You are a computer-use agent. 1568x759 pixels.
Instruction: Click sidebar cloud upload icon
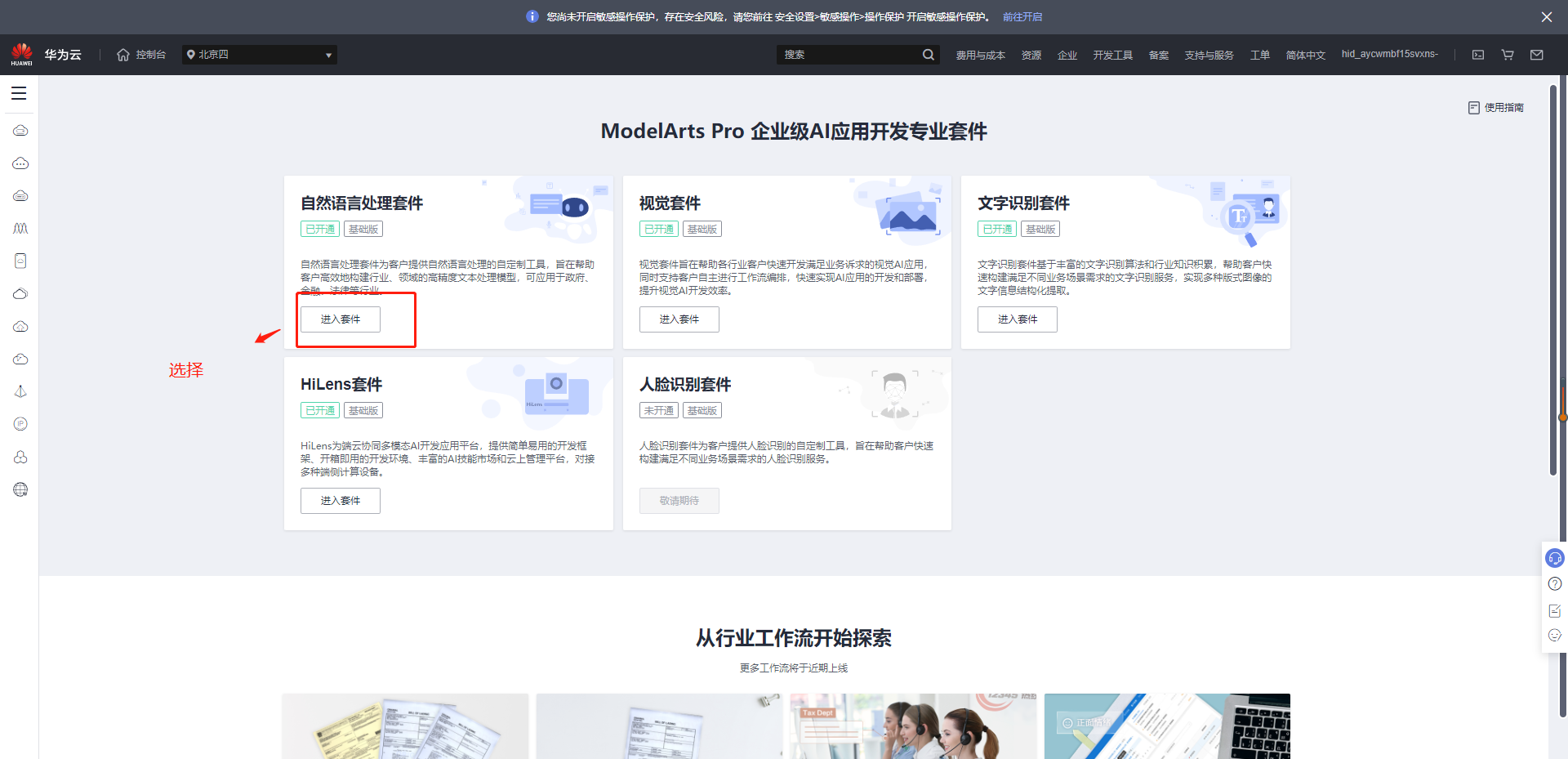[x=20, y=327]
